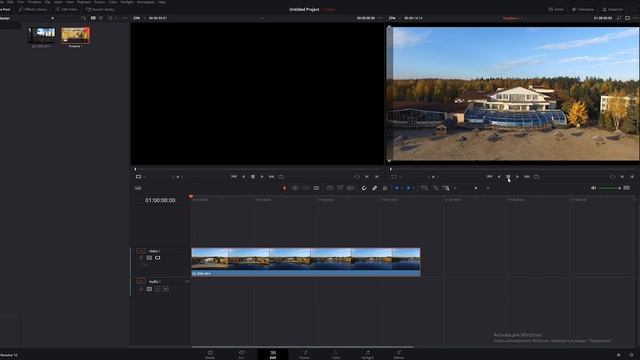This screenshot has width=640, height=360.
Task: Select the arrow Selection Mode tool
Action: 284,188
